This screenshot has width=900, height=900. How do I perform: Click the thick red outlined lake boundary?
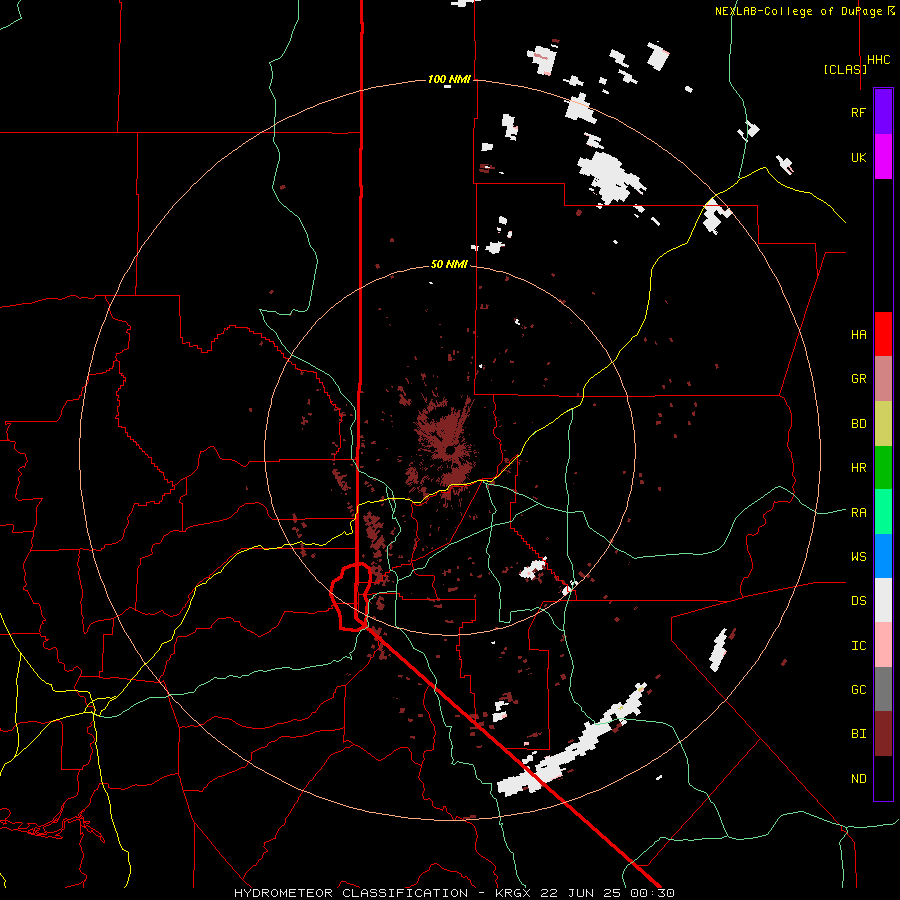click(352, 596)
